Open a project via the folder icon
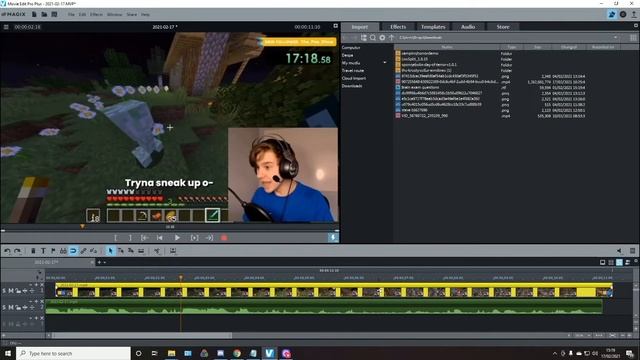This screenshot has height=360, width=640. pos(44,14)
